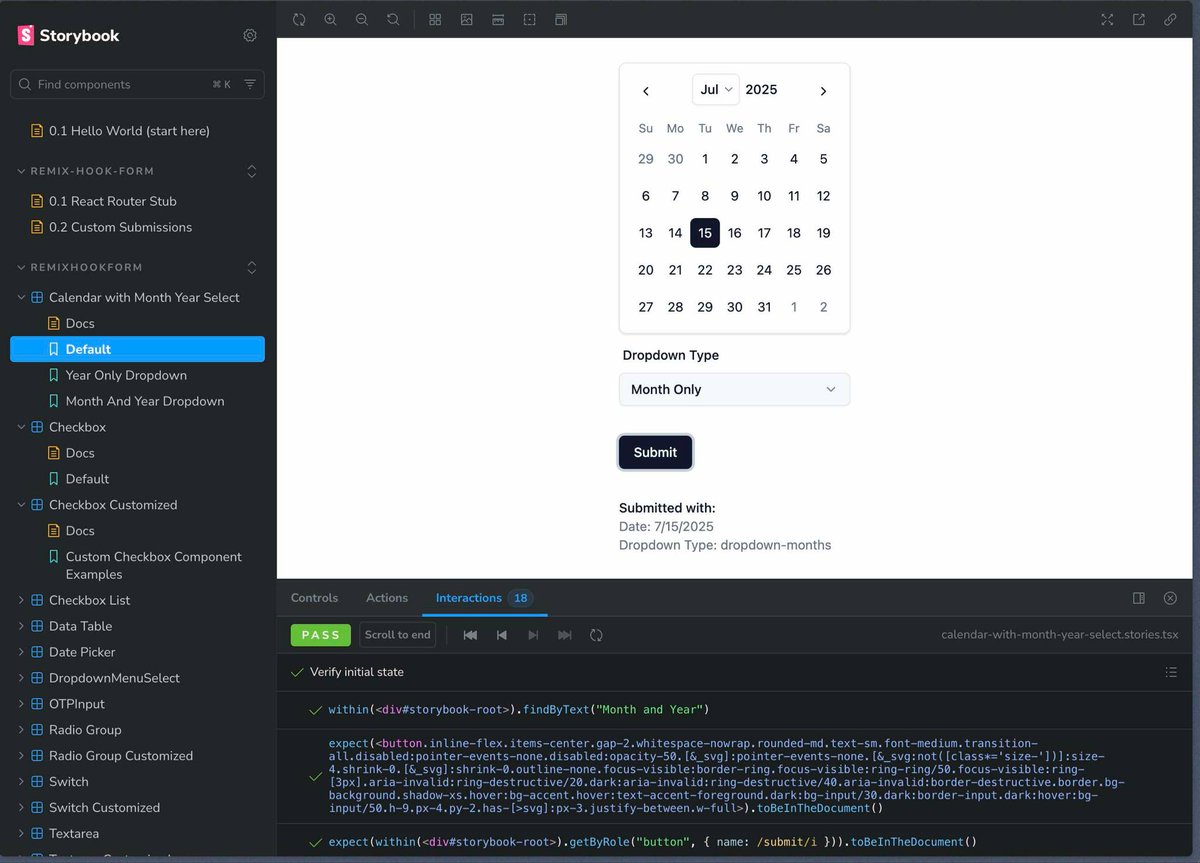1200x863 pixels.
Task: Select the greyed-out day 30 from June
Action: pos(675,159)
